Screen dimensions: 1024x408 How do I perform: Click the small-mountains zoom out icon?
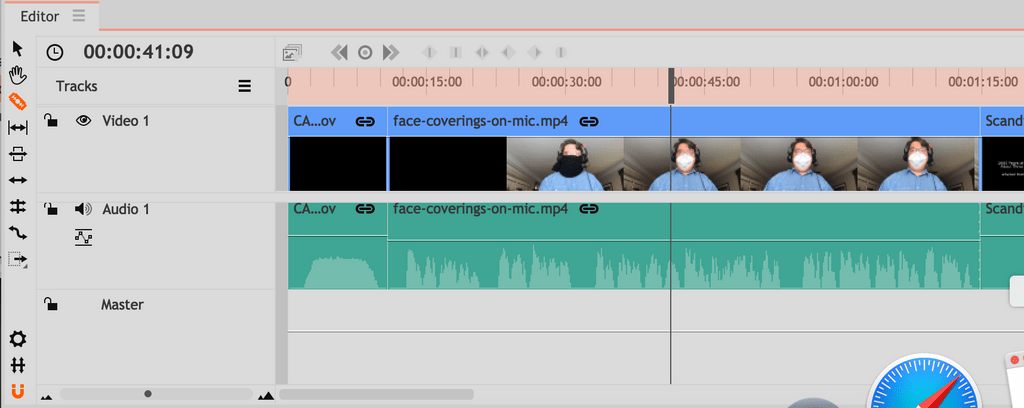point(46,396)
